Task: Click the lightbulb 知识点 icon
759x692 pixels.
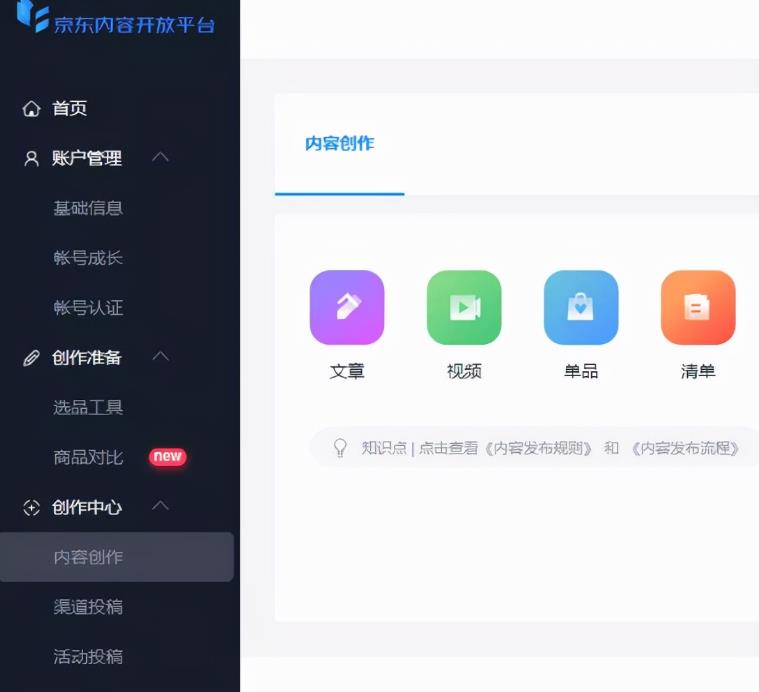Action: coord(340,448)
